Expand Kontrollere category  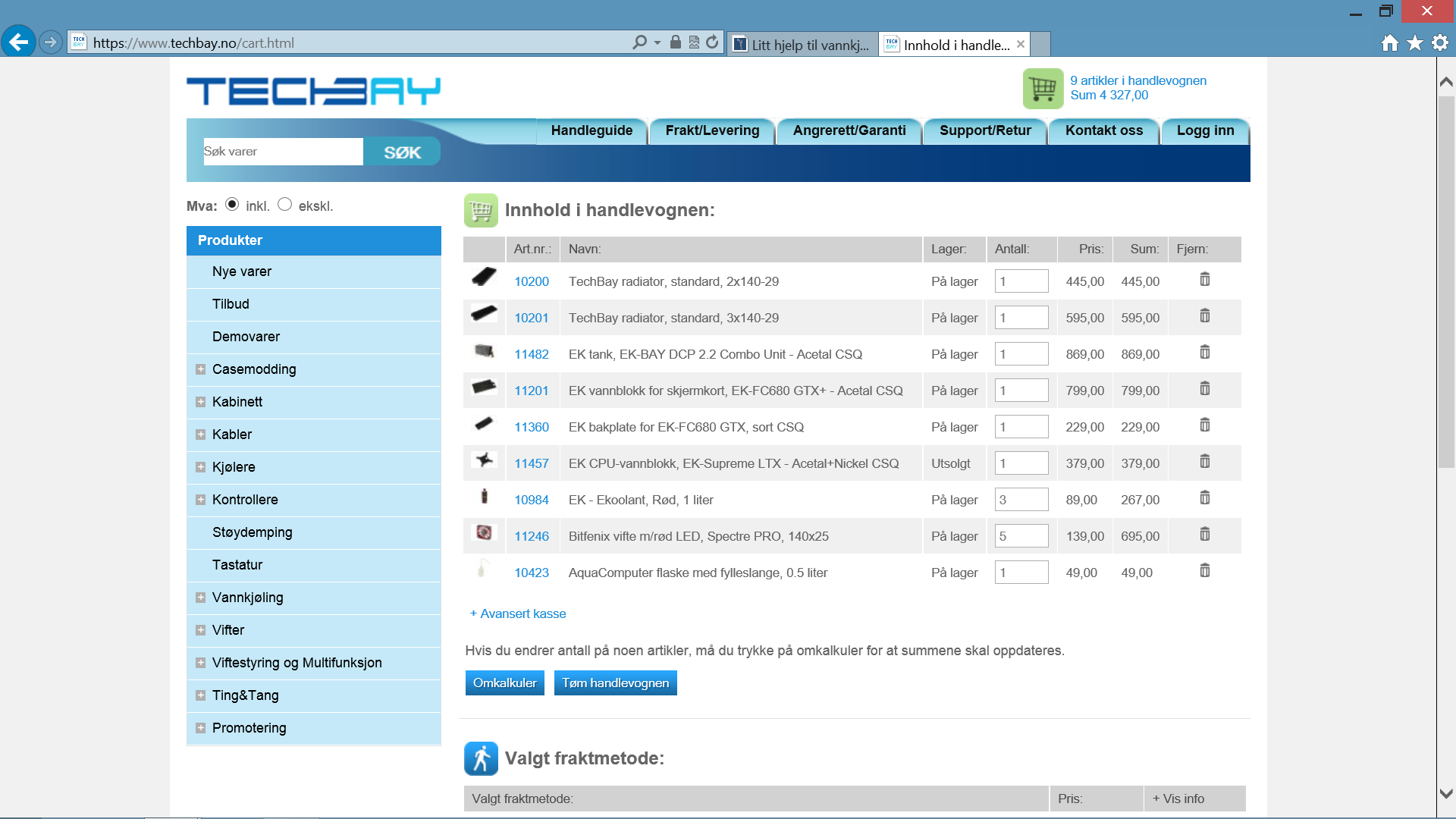point(200,500)
